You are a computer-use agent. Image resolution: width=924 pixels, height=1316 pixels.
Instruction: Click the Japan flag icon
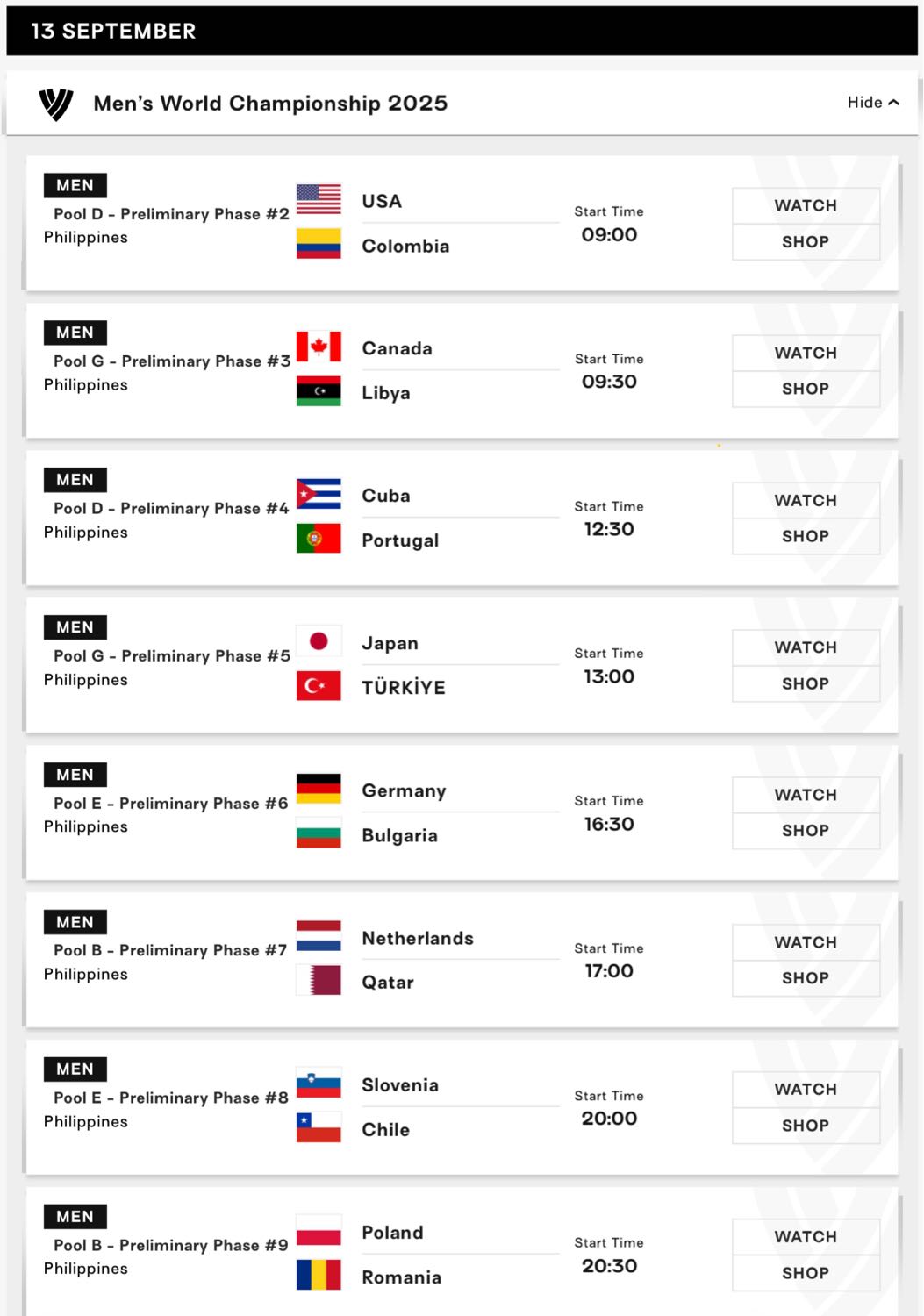pyautogui.click(x=319, y=641)
